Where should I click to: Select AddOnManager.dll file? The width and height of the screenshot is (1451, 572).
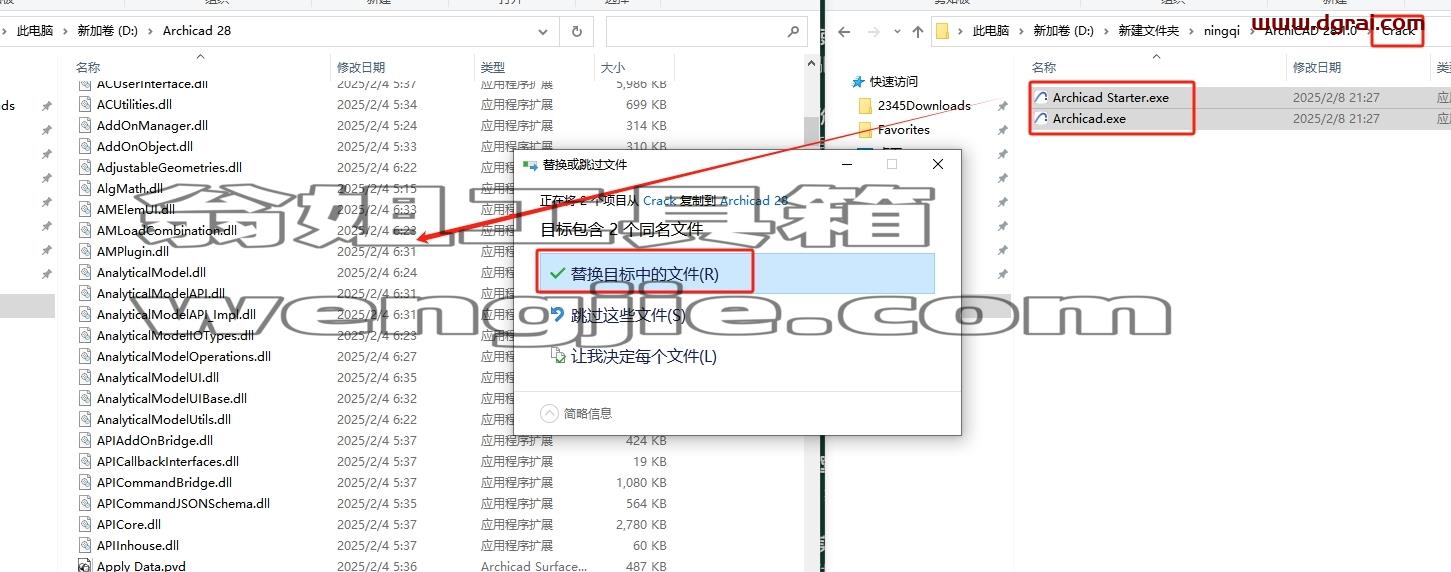pos(152,125)
